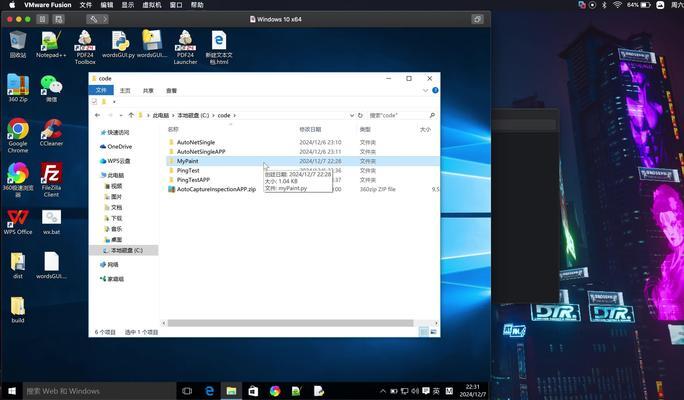Launch Google Chrome from the desktop
Viewport: 684px width, 400px height.
point(18,130)
